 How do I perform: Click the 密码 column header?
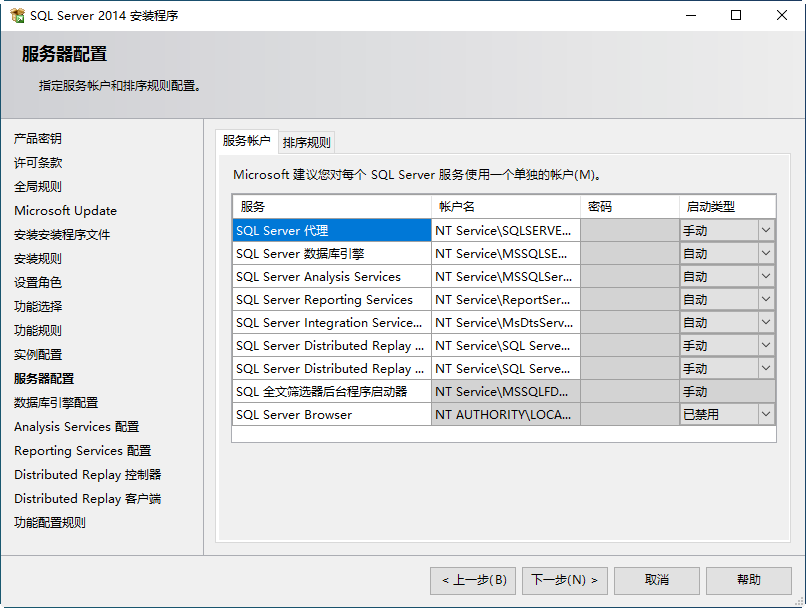[x=630, y=207]
